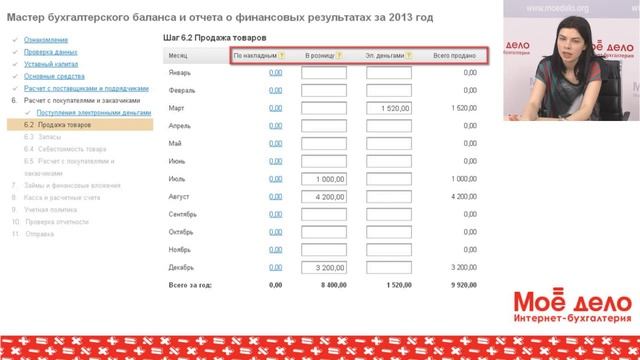Click Сентябрь В розницу input field
This screenshot has height=360, width=640.
tap(324, 214)
